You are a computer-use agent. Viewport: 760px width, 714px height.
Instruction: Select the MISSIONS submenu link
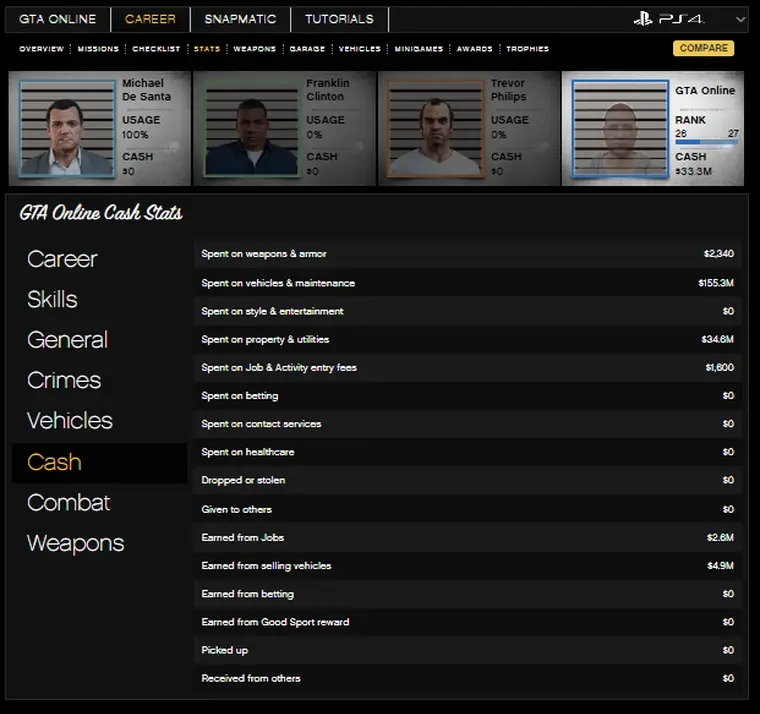point(98,49)
